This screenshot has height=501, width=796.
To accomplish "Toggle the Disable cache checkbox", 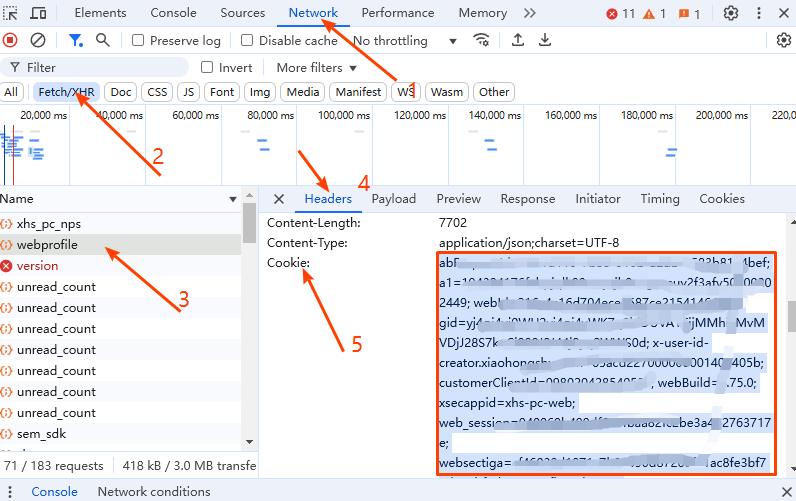I will point(246,41).
